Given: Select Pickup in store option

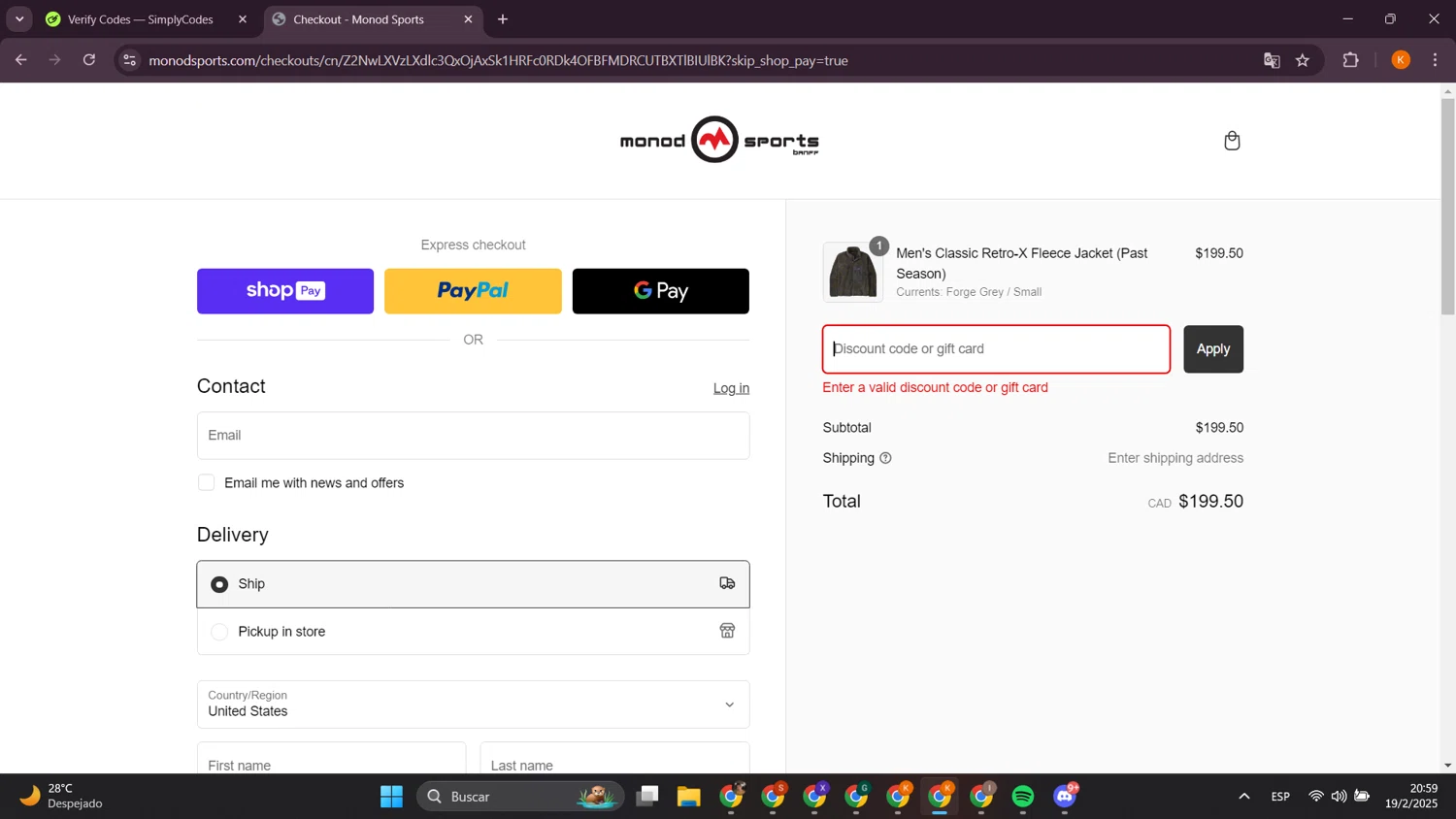Looking at the screenshot, I should click(x=473, y=632).
